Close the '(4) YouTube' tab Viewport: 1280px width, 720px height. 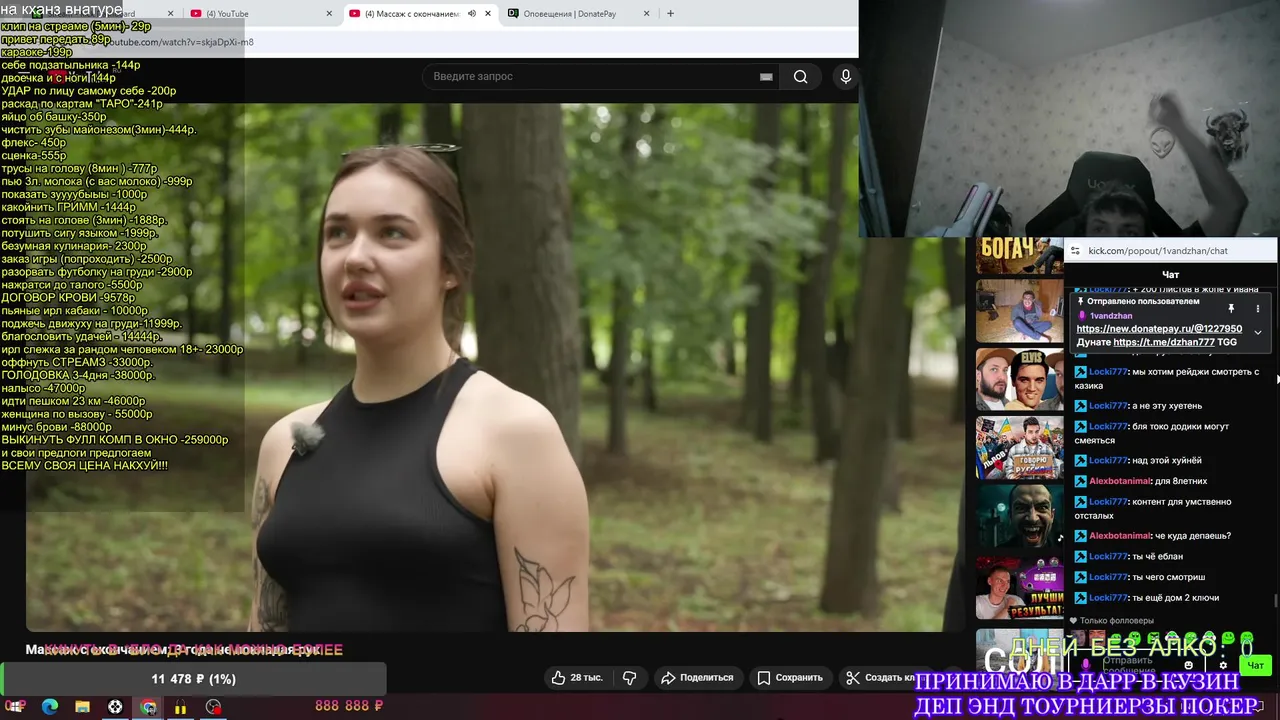tap(330, 14)
